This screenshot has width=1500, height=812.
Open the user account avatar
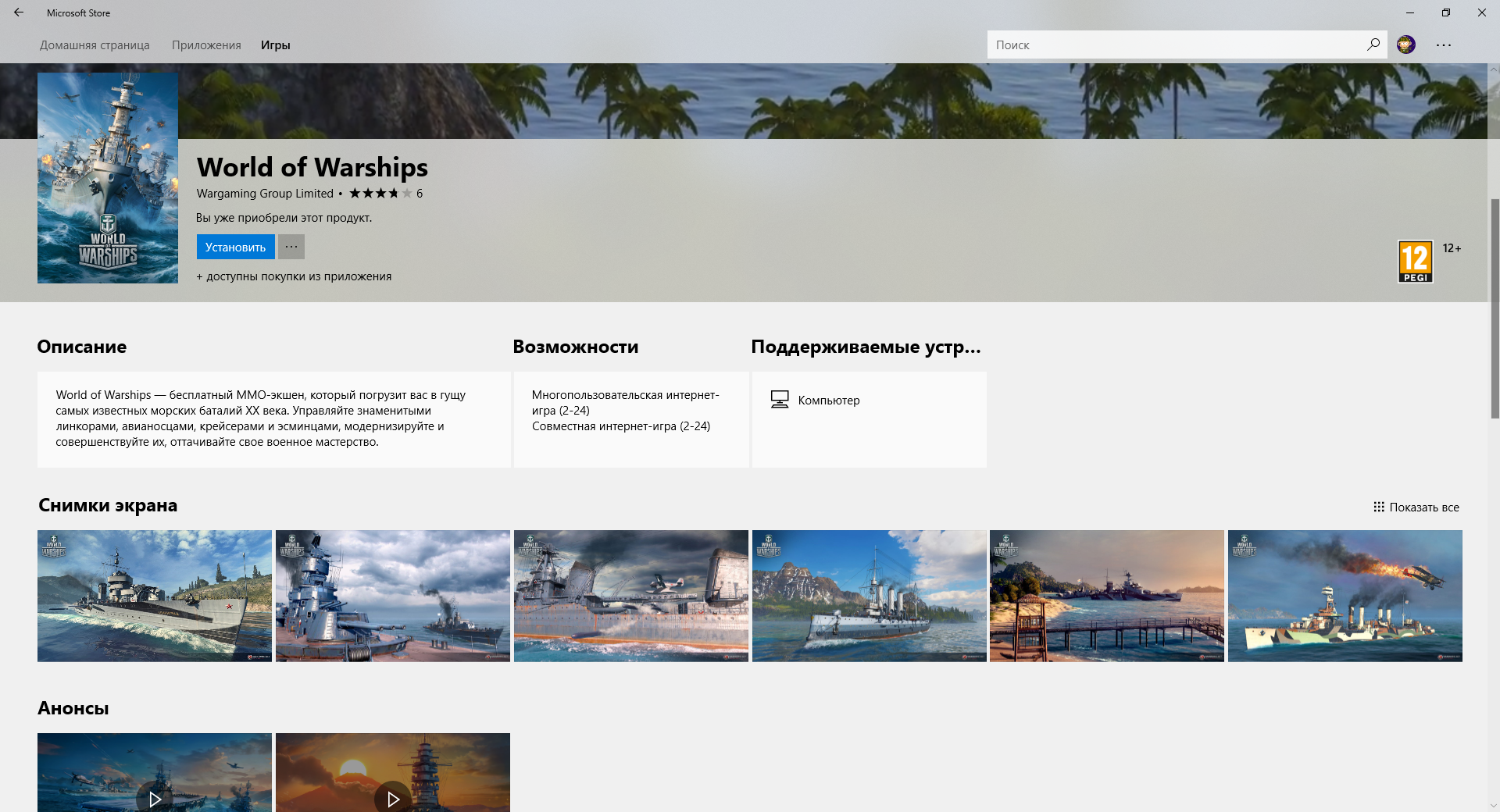pos(1406,45)
